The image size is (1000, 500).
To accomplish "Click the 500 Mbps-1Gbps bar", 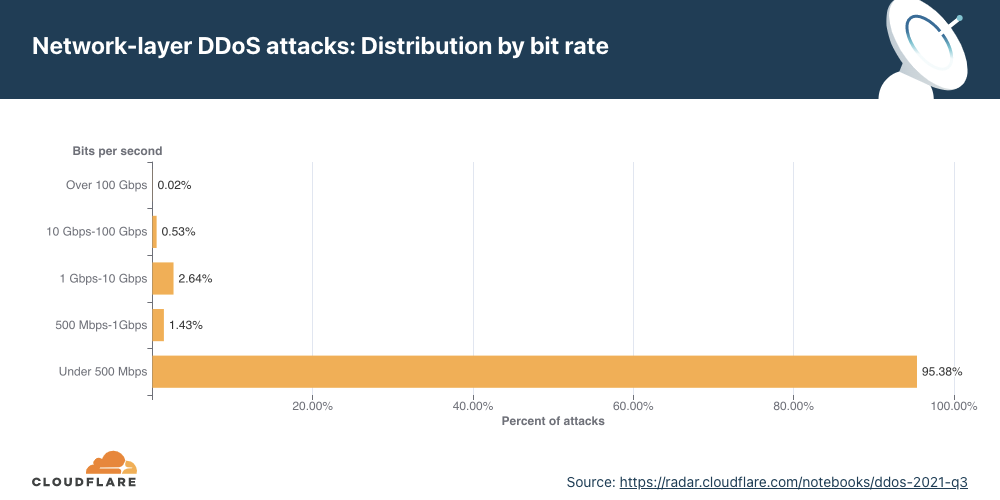I will point(158,325).
